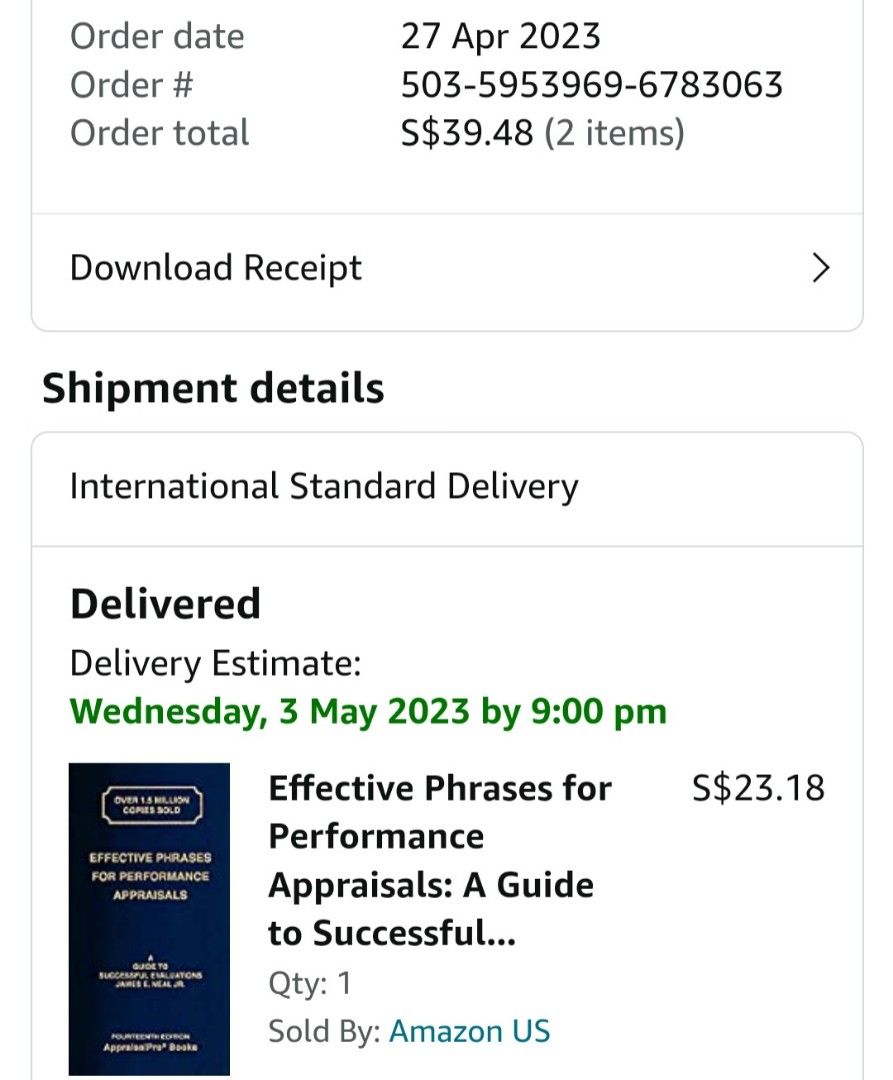Open the Effective Phrases for Performance Appraisals title
The width and height of the screenshot is (893, 1080).
[x=440, y=860]
